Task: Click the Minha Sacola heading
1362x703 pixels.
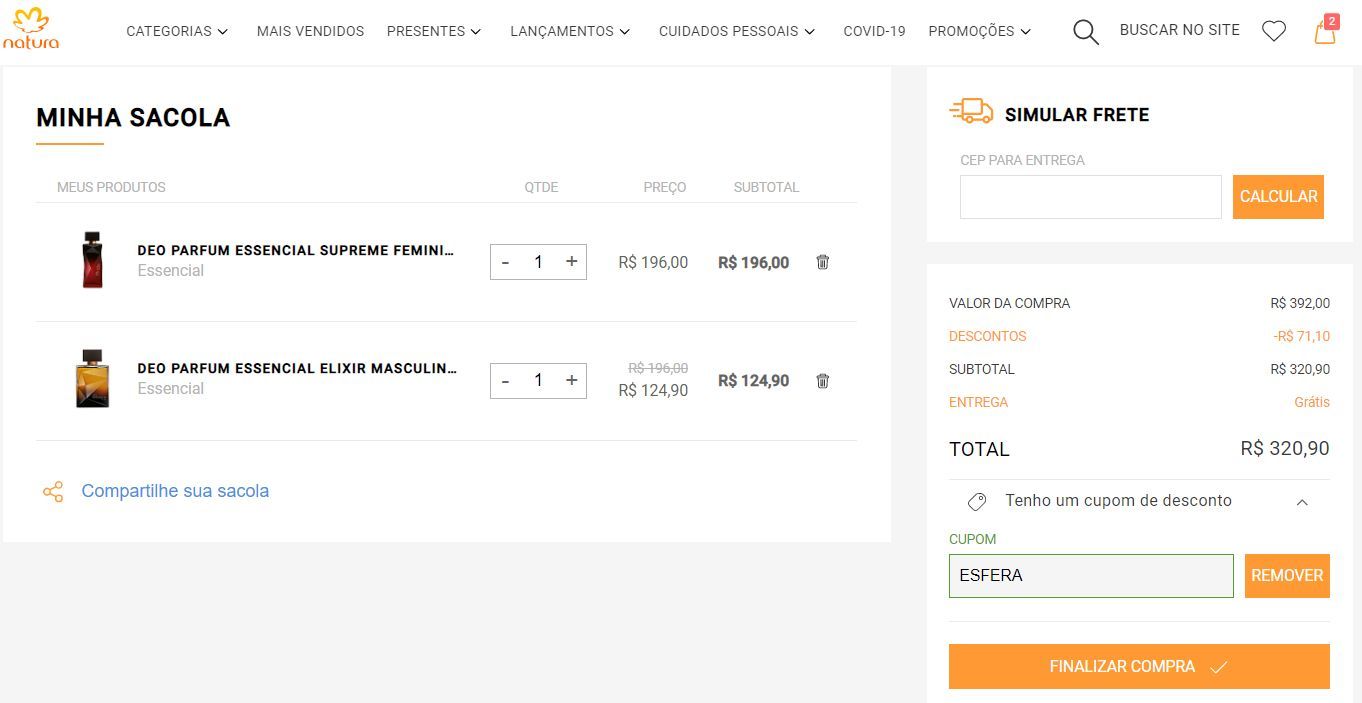Action: pyautogui.click(x=133, y=117)
